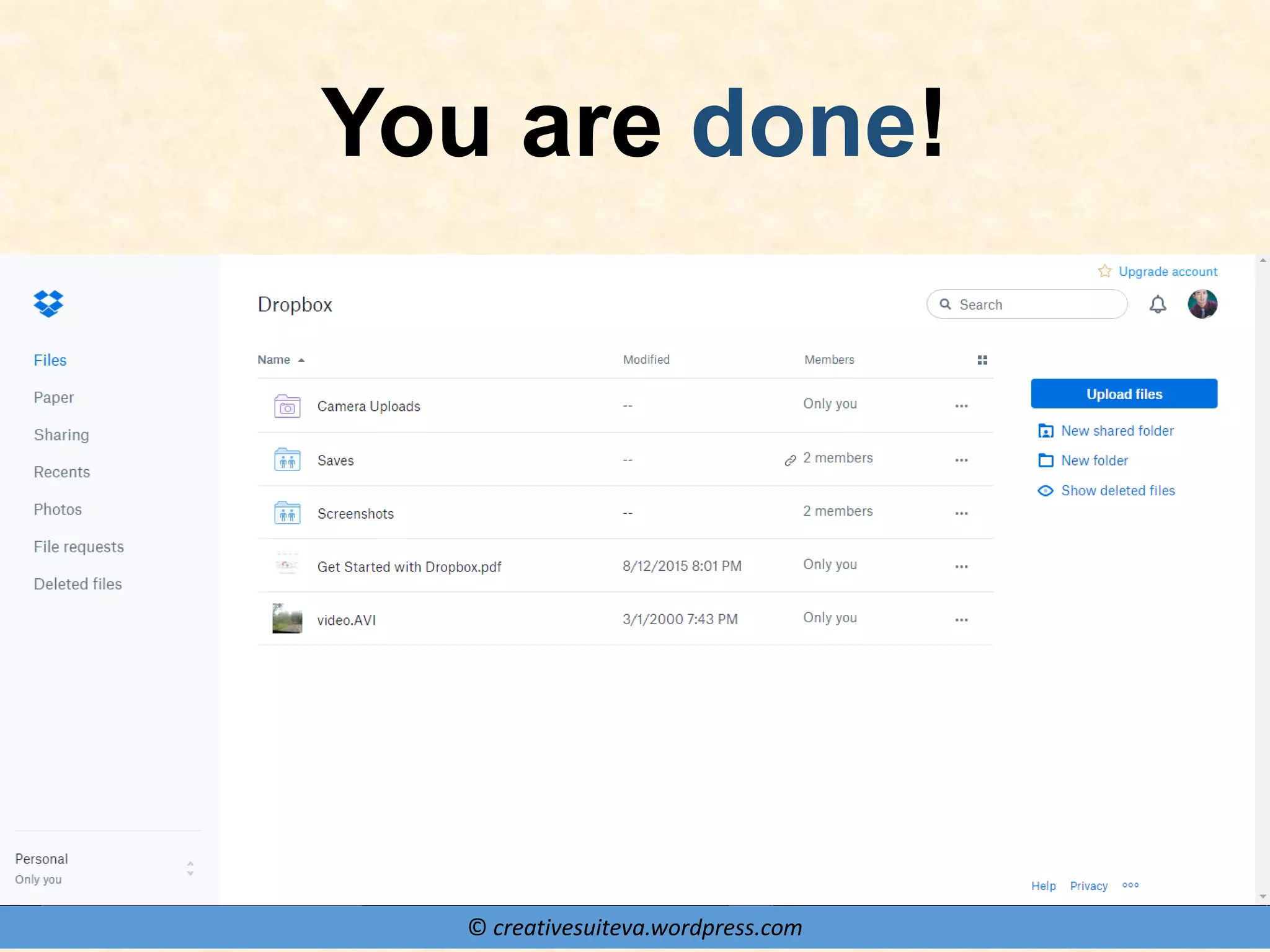Screen dimensions: 1270x952
Task: Open the account avatar menu
Action: click(x=1202, y=304)
